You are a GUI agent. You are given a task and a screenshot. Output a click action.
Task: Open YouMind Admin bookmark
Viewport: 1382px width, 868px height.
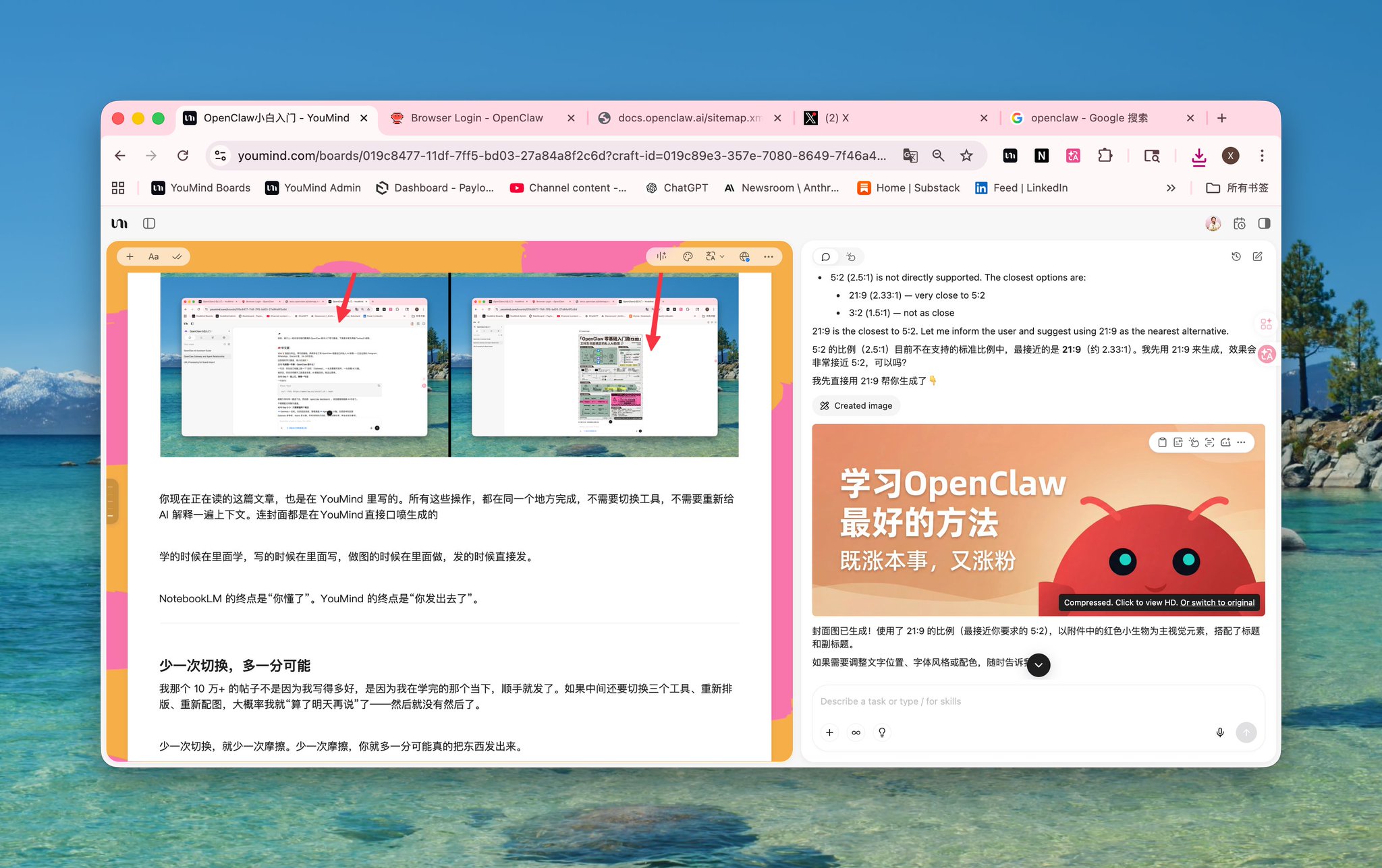313,188
